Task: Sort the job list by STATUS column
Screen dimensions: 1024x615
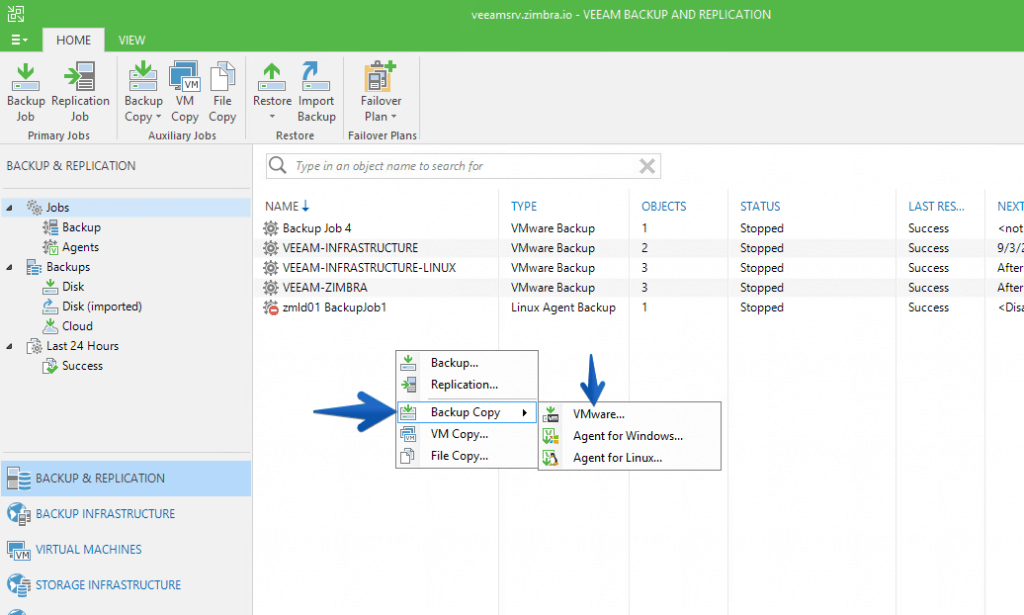Action: point(760,206)
